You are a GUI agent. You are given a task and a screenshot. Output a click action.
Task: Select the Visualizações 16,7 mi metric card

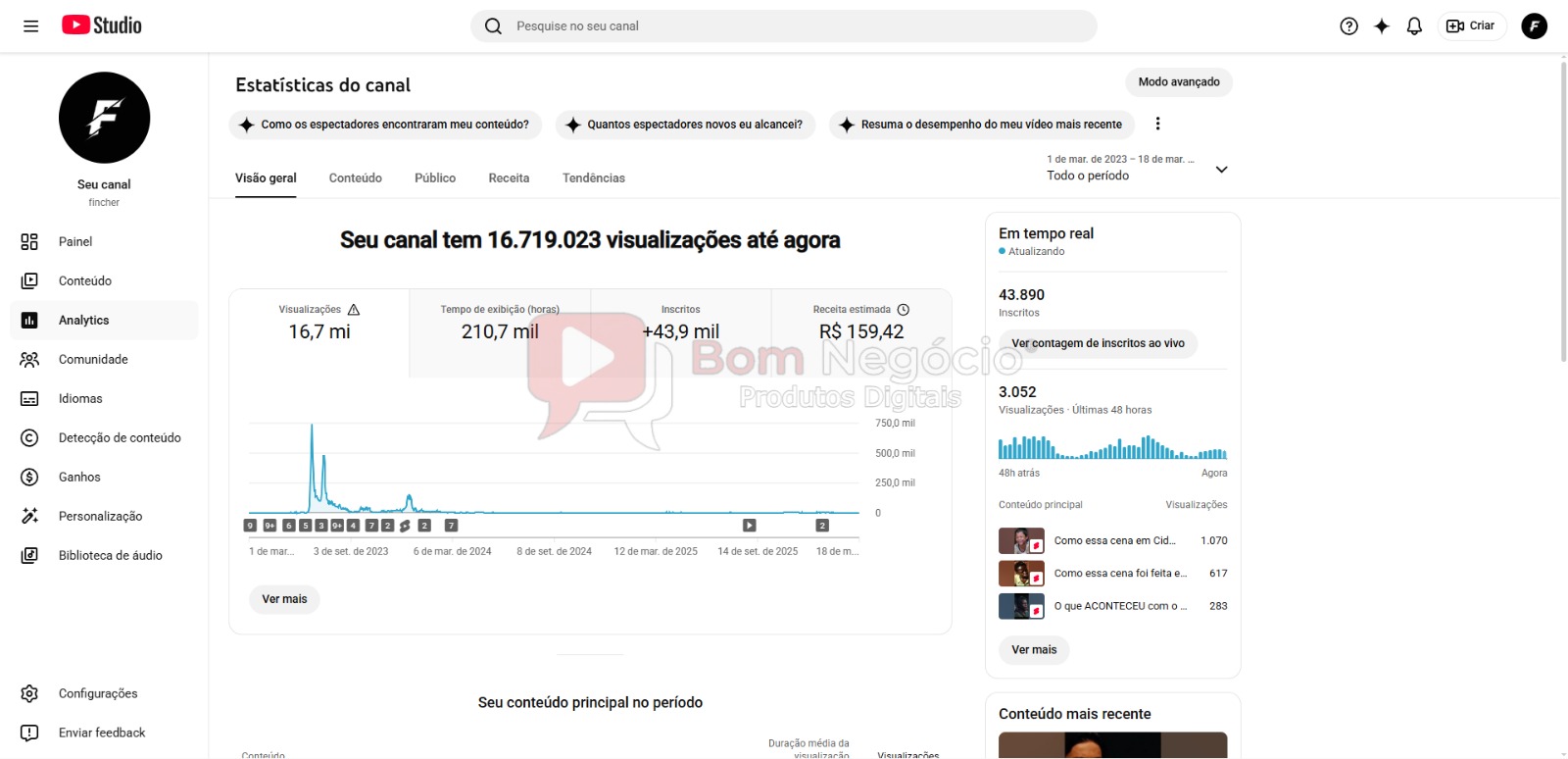click(x=319, y=332)
